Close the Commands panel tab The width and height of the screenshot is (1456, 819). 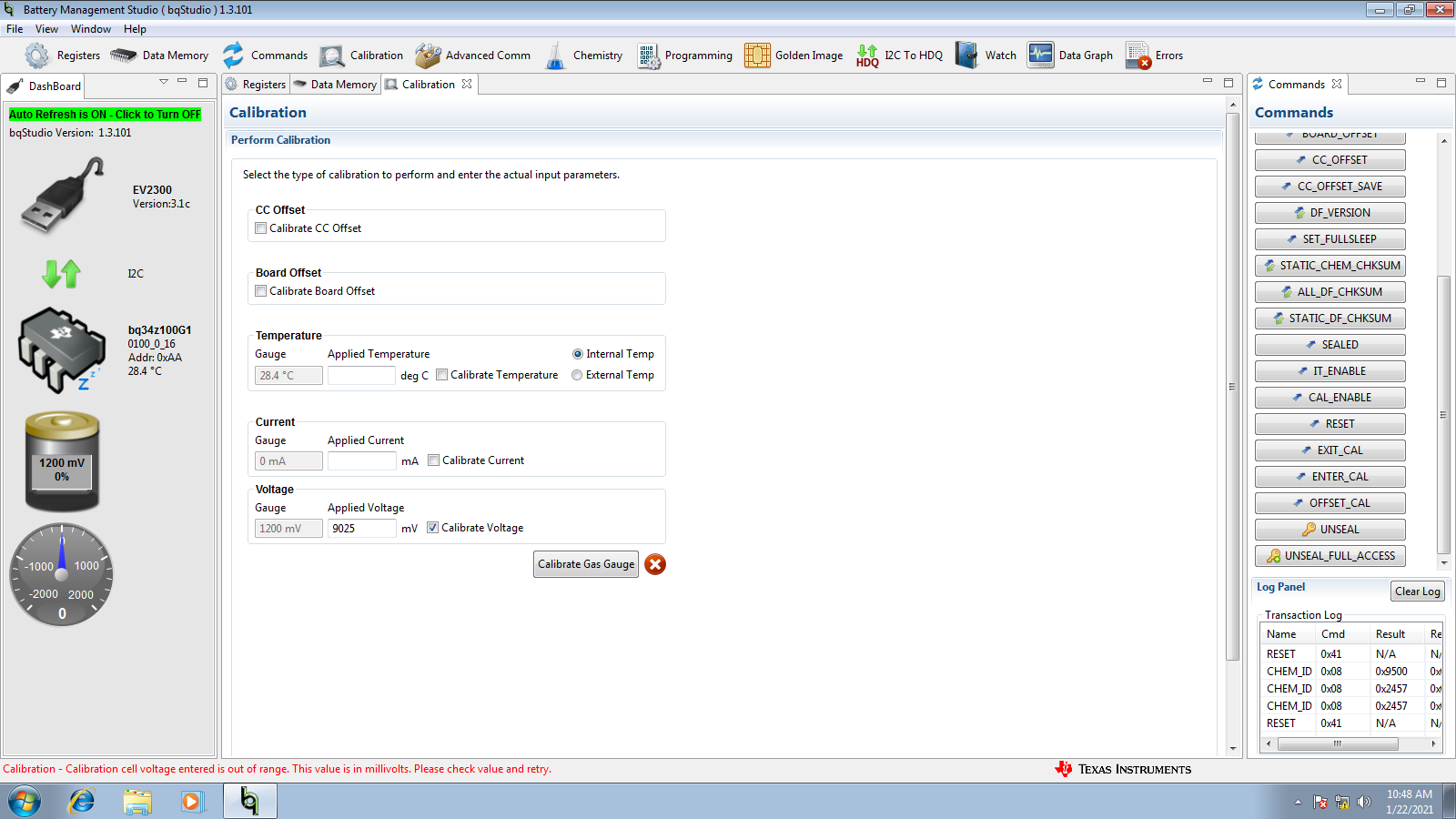1337,84
